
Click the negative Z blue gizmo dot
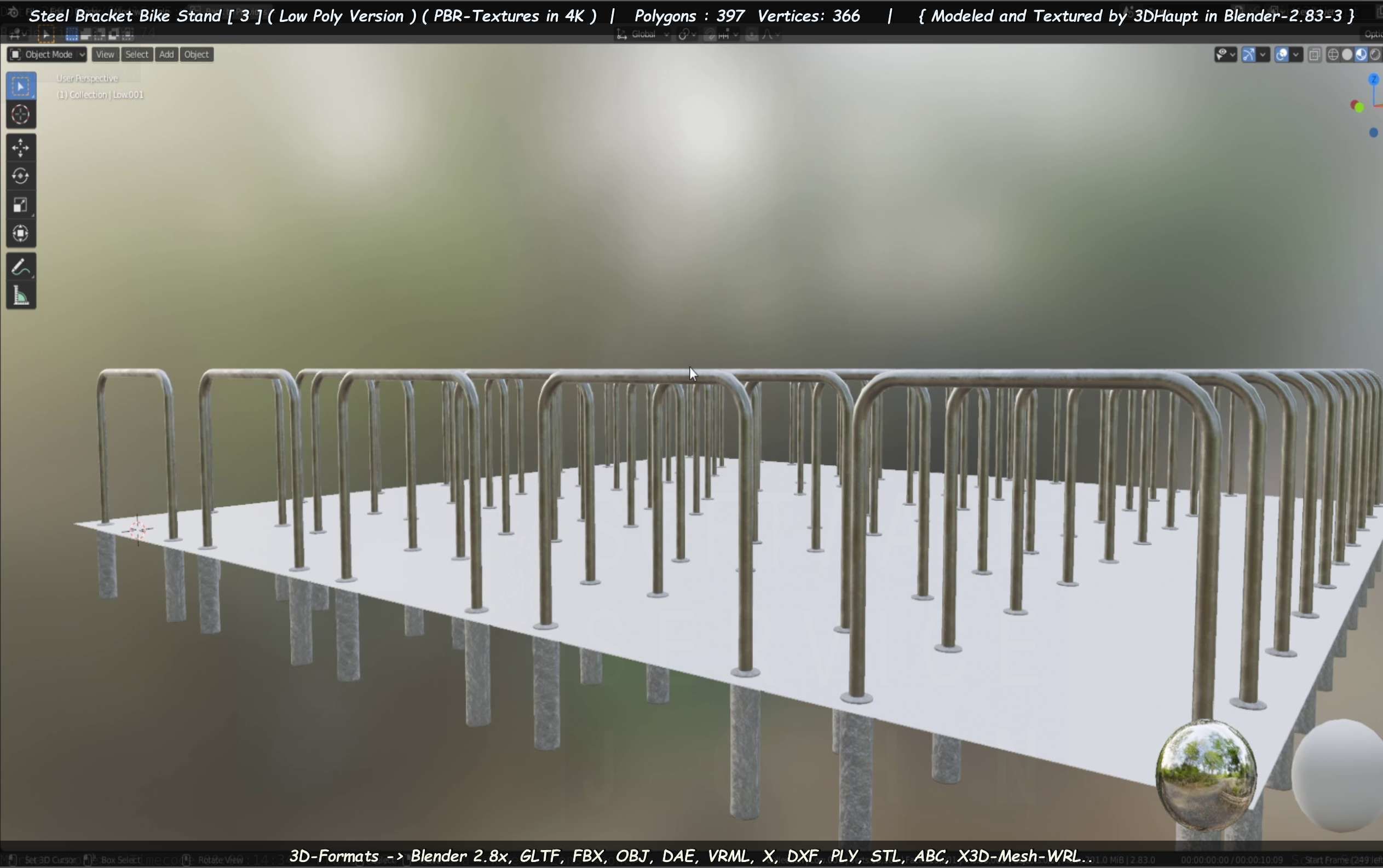[x=1373, y=132]
